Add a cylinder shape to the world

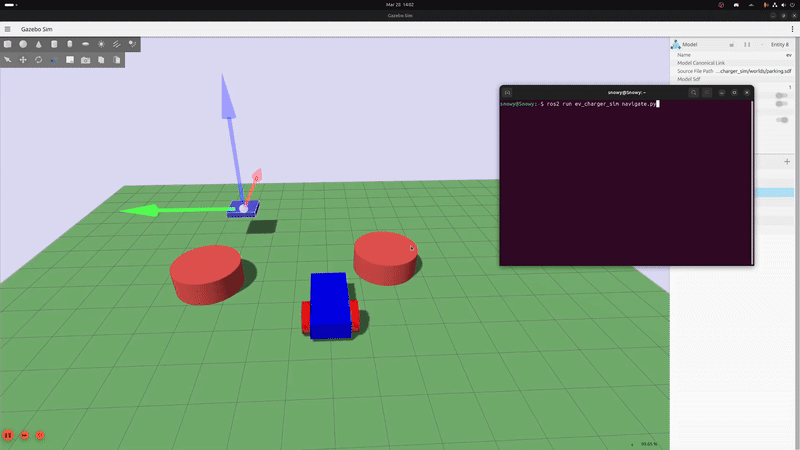54,45
